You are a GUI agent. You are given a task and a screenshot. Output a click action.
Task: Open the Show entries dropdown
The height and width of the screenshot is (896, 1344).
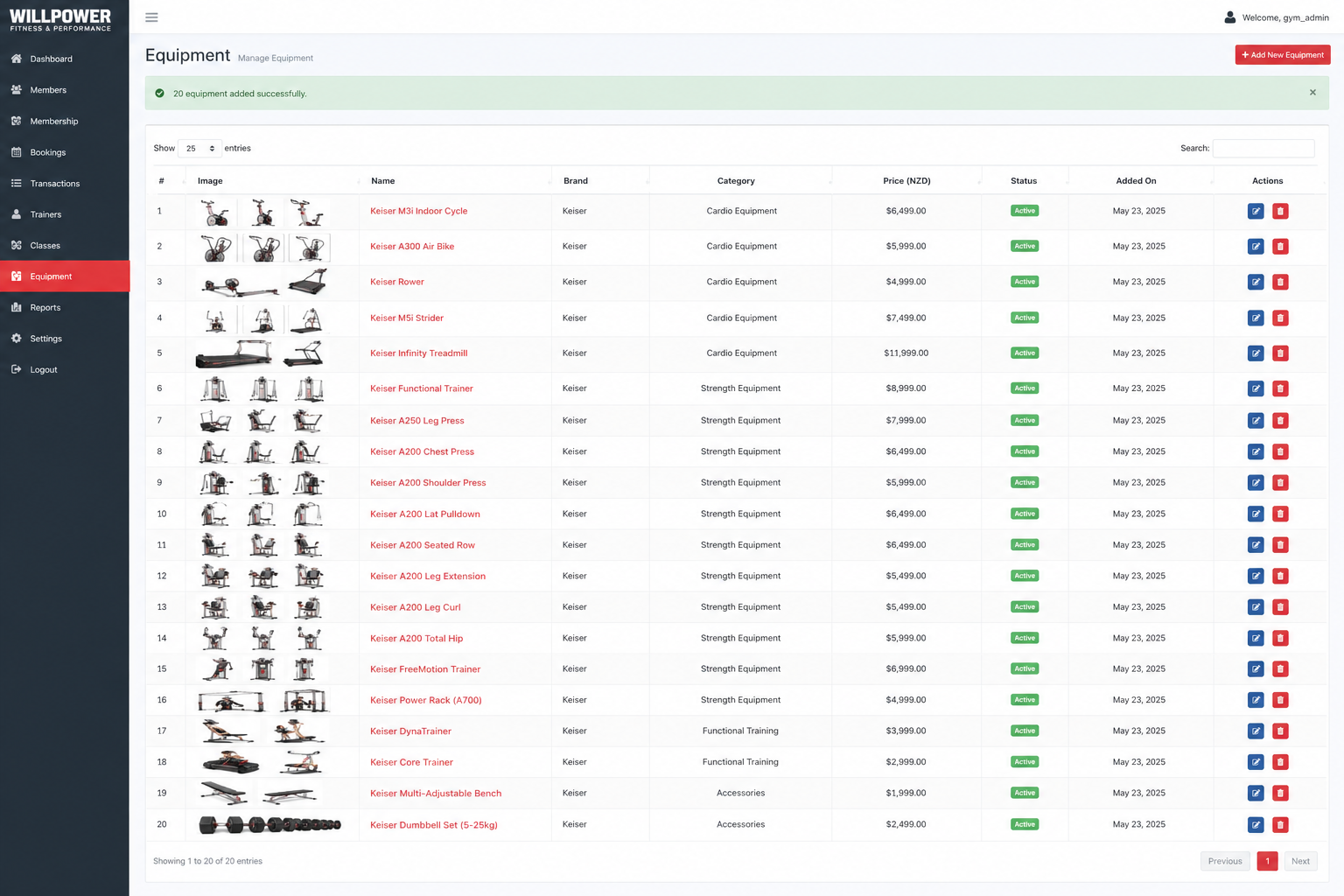click(x=199, y=149)
